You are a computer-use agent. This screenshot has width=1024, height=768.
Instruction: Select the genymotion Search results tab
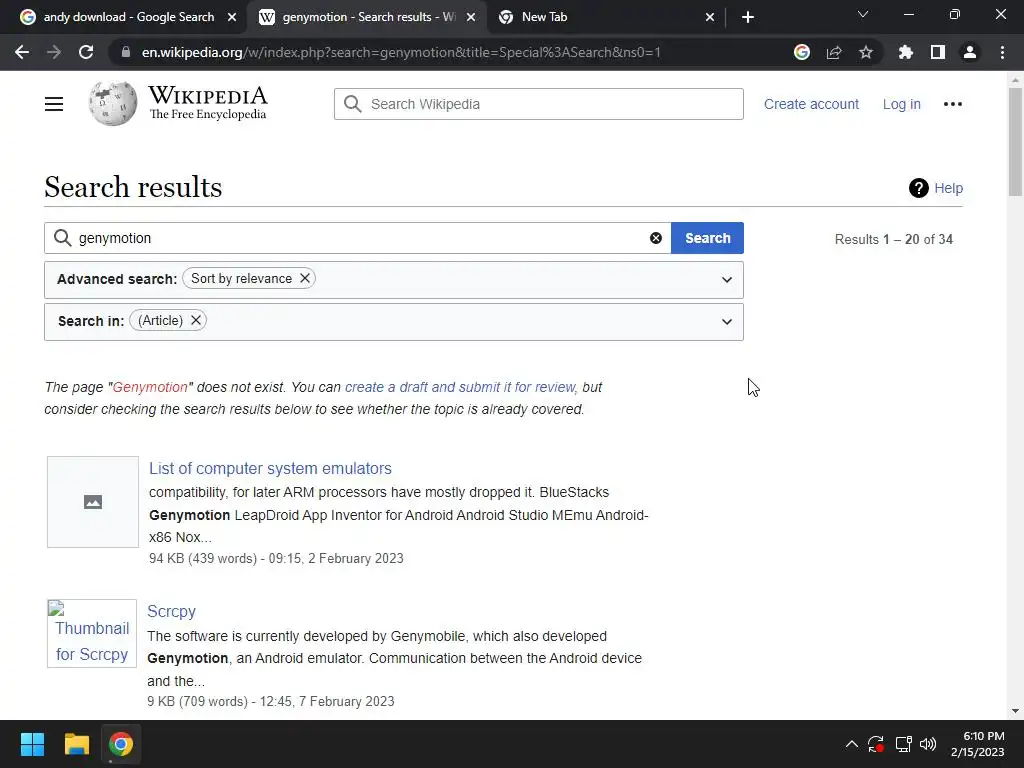pos(367,17)
